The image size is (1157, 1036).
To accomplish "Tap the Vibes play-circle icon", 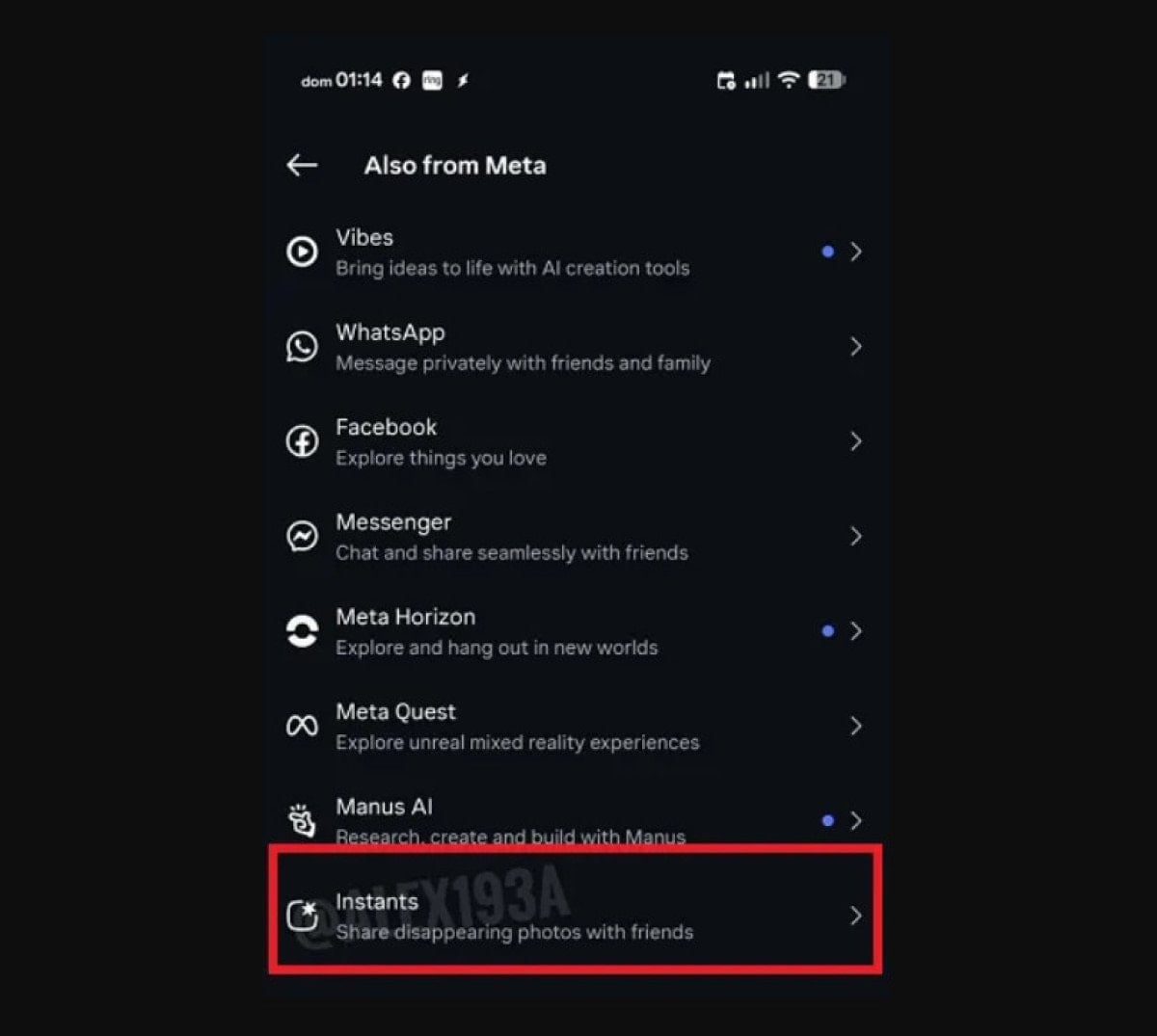I will tap(302, 252).
